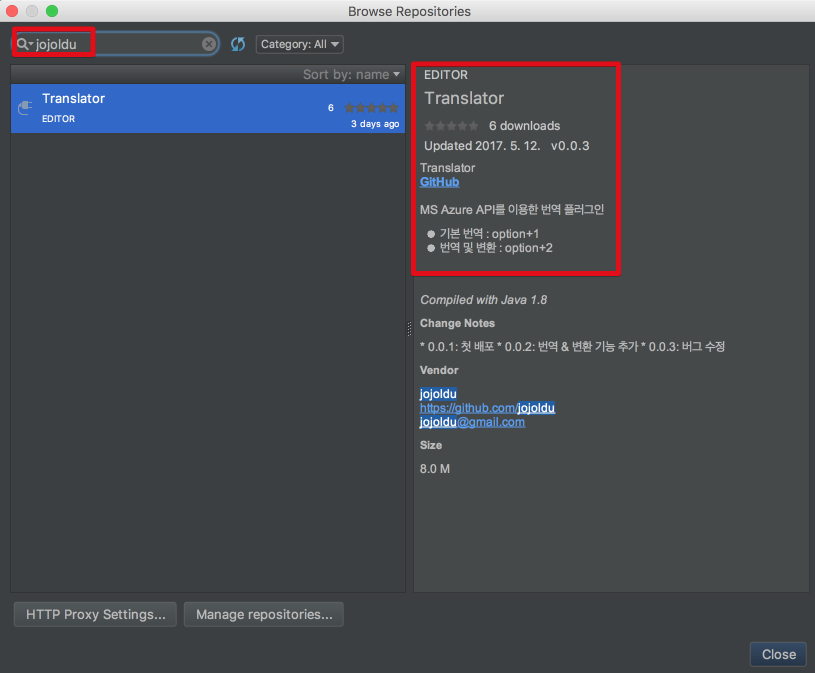This screenshot has height=673, width=815.
Task: Open the Category: All dropdown
Action: (x=299, y=44)
